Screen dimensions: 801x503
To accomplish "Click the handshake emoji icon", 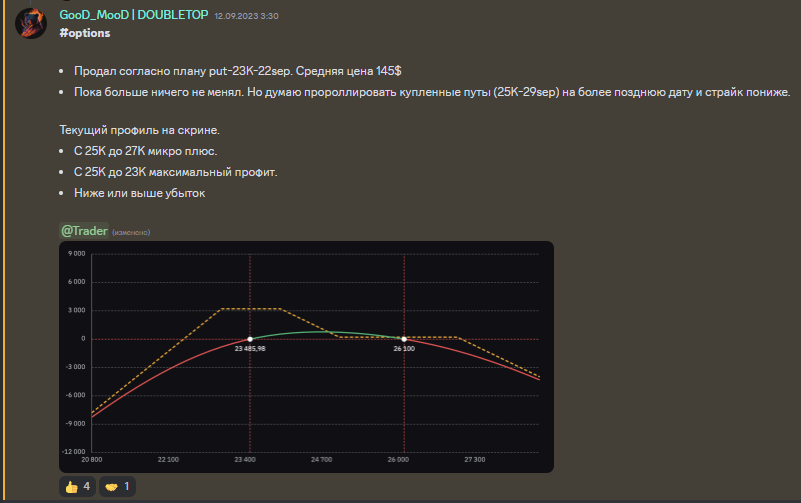I will pos(111,486).
